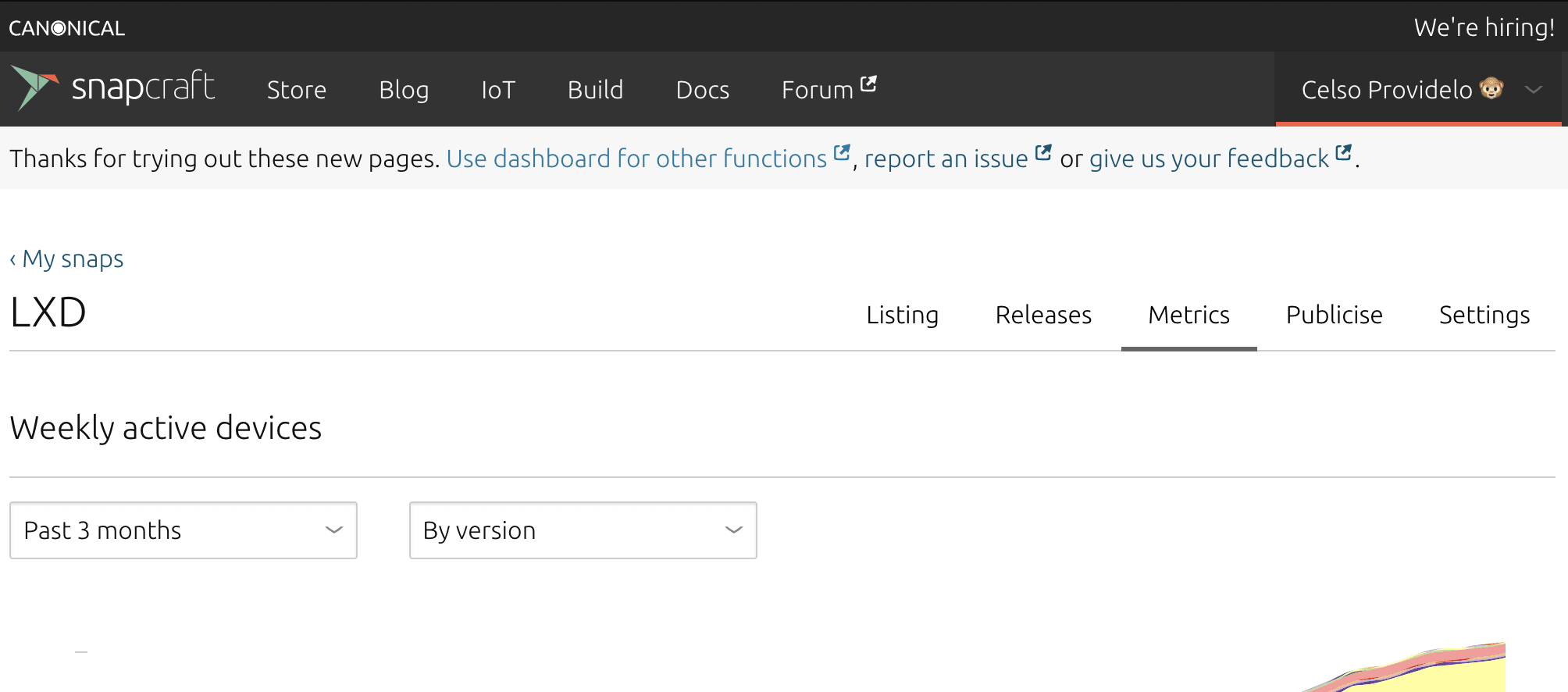The width and height of the screenshot is (1568, 692).
Task: Open the By version breakdown dropdown
Action: click(x=583, y=530)
